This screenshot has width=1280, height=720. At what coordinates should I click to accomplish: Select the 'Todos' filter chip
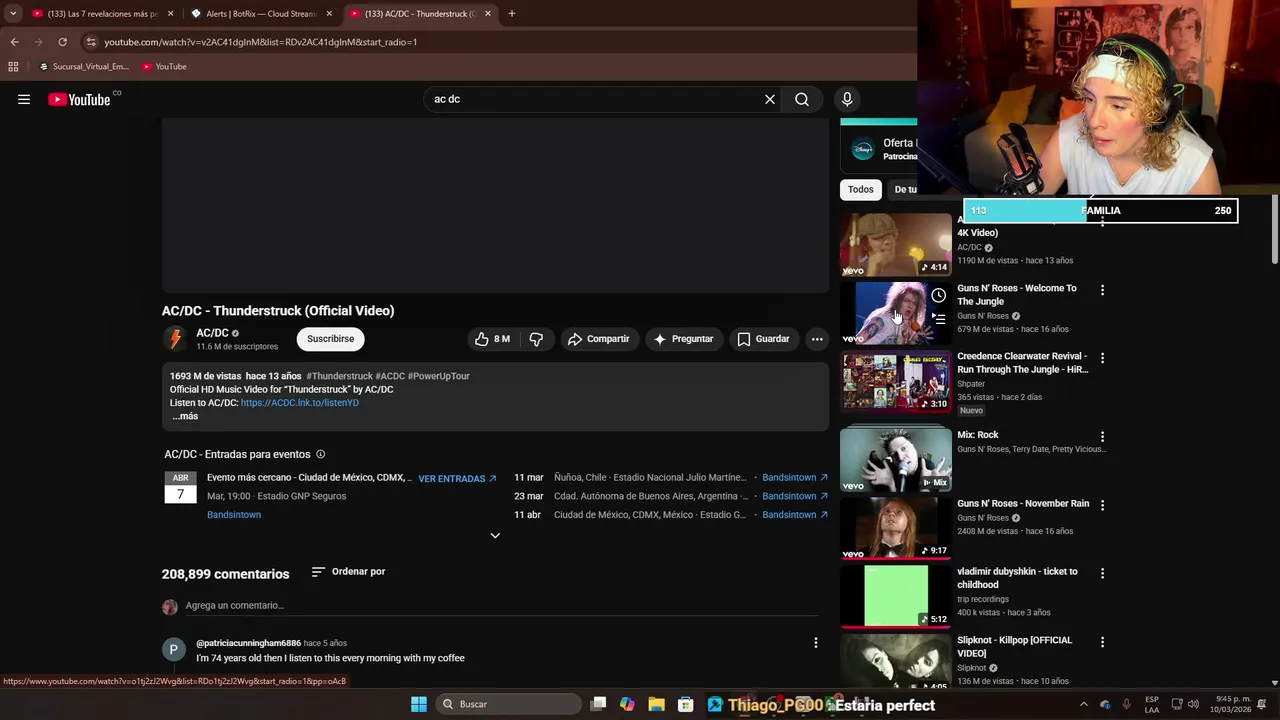(861, 189)
